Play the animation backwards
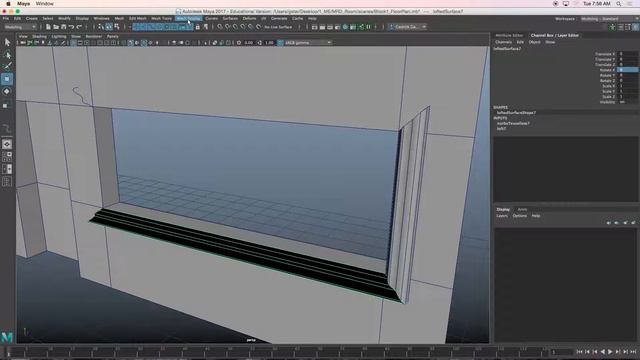640x360 pixels. tap(602, 352)
